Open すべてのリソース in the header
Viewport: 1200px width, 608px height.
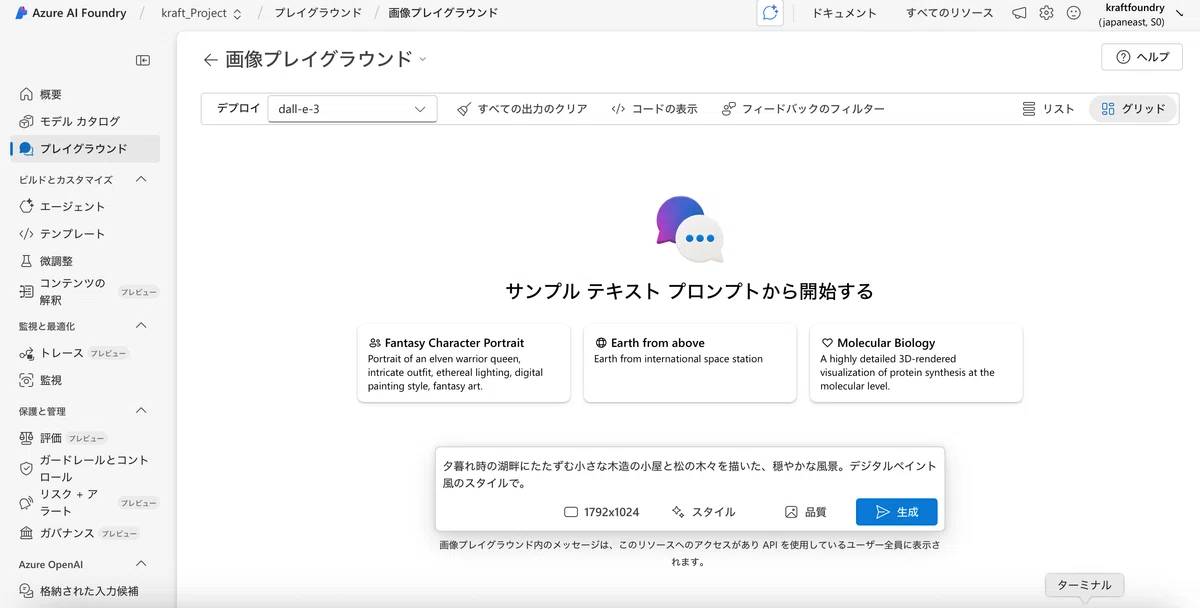click(949, 13)
